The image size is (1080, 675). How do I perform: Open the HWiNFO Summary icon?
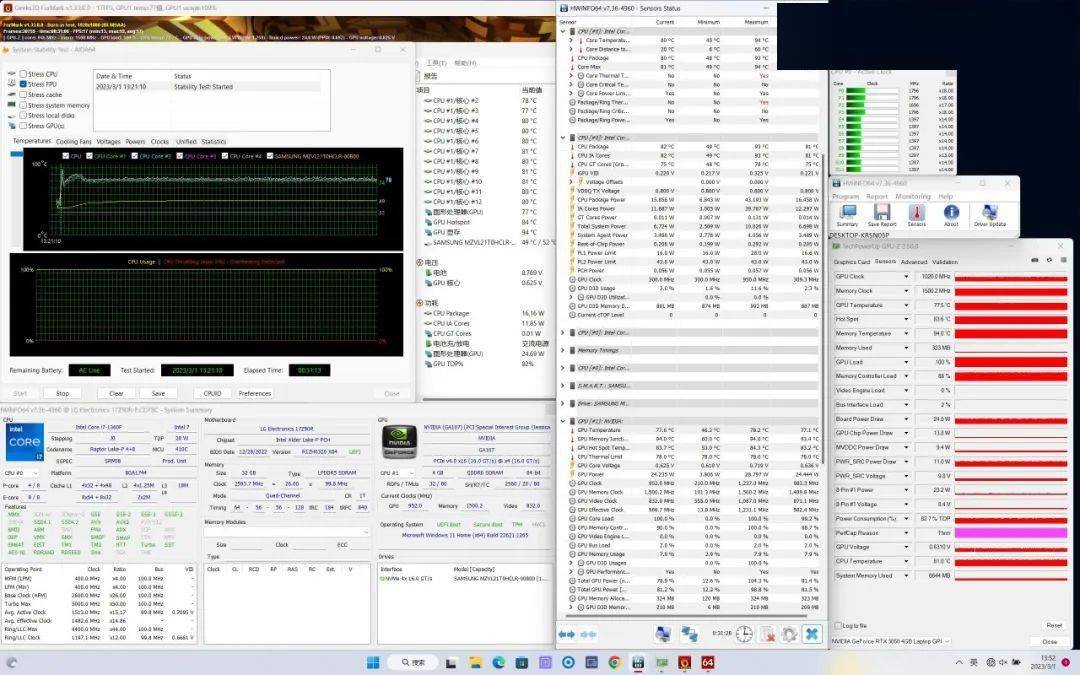847,213
